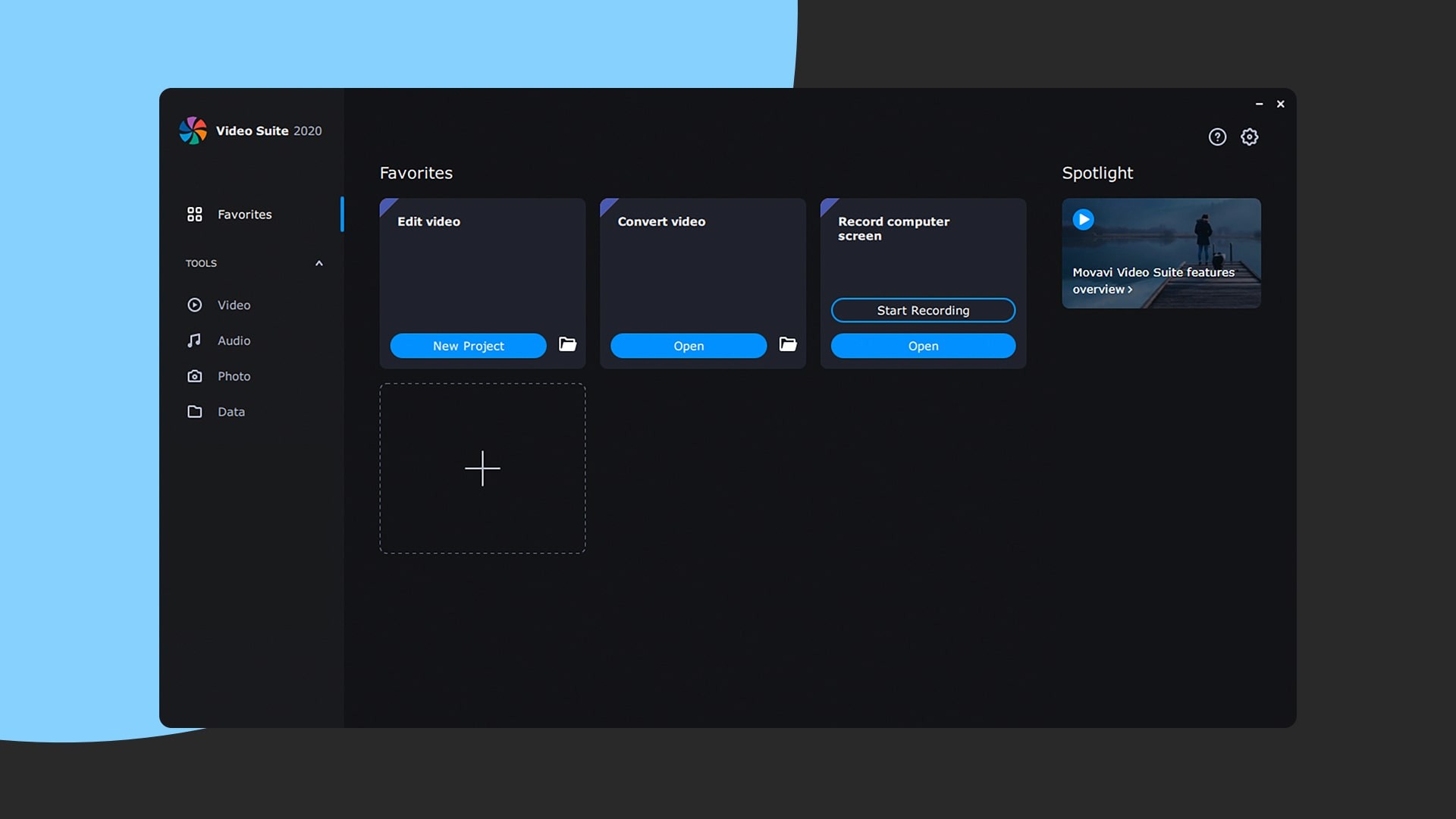
Task: Play the Spotlight feature overview video
Action: [1082, 218]
